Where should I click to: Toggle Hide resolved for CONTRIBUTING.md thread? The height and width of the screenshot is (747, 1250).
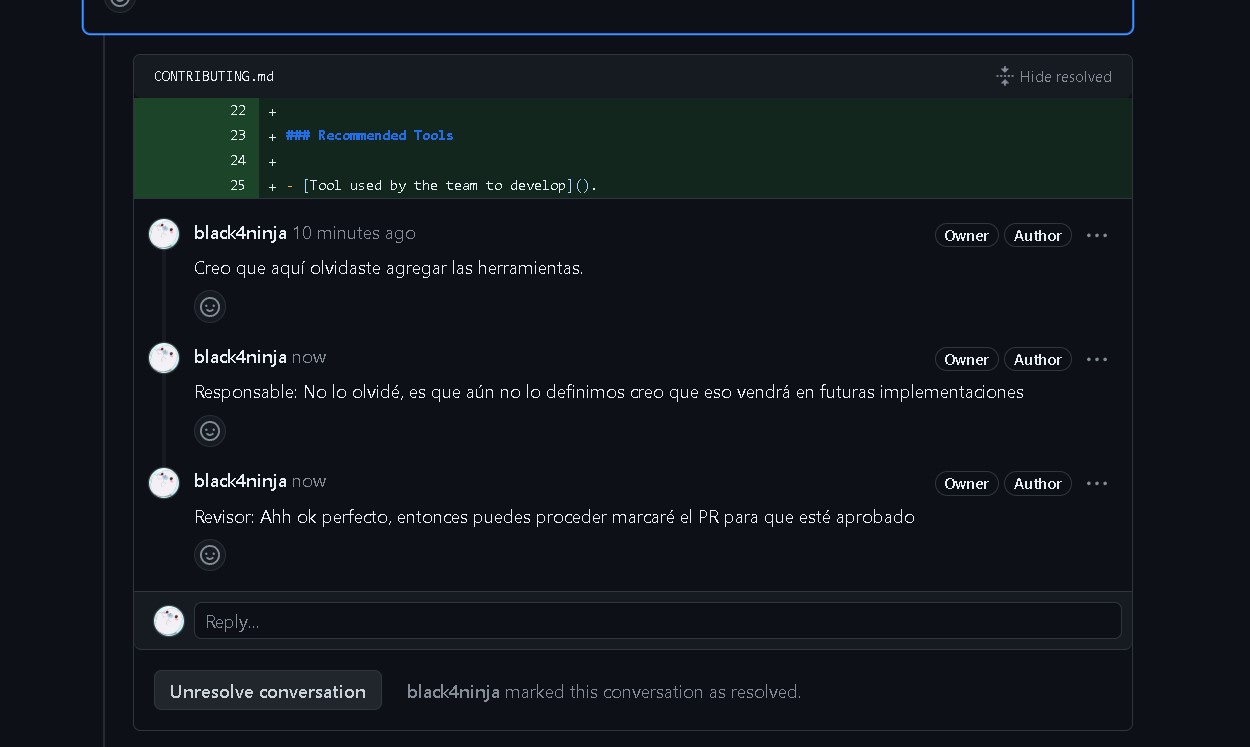click(1054, 77)
